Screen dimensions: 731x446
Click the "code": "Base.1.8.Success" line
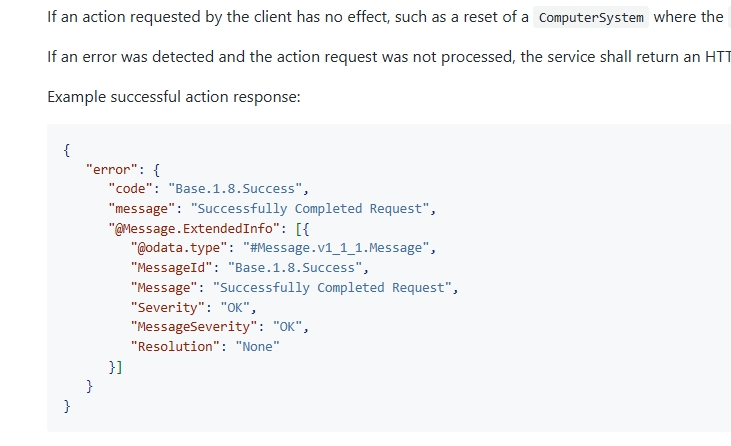(x=209, y=189)
